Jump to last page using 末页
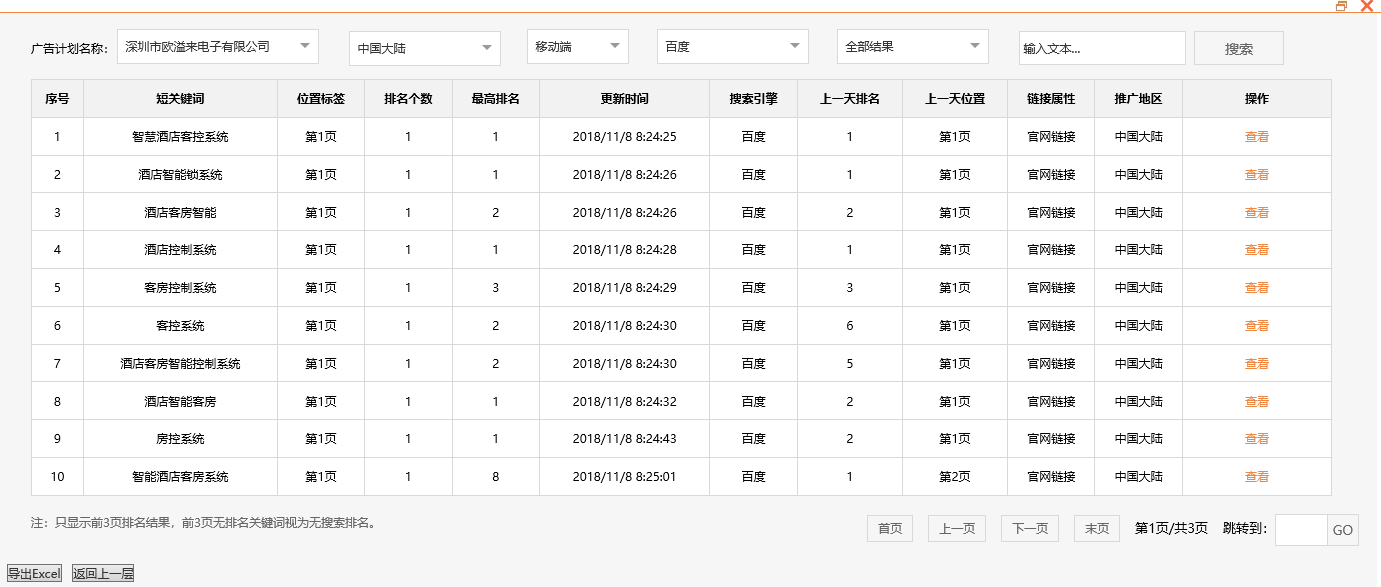The width and height of the screenshot is (1381, 587). pyautogui.click(x=1095, y=528)
